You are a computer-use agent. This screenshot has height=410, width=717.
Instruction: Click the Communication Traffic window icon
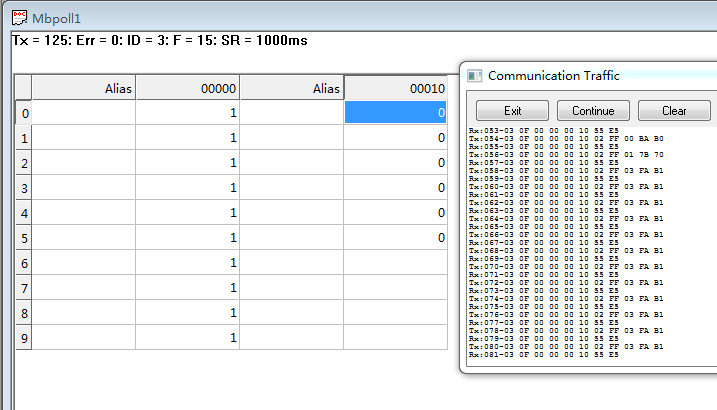coord(475,76)
